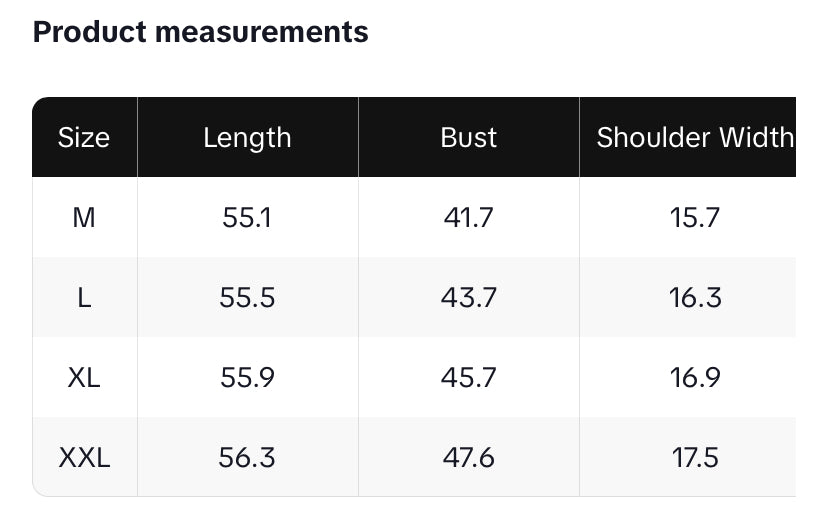828x525 pixels.
Task: Click the 41.7 bust value
Action: pyautogui.click(x=468, y=217)
